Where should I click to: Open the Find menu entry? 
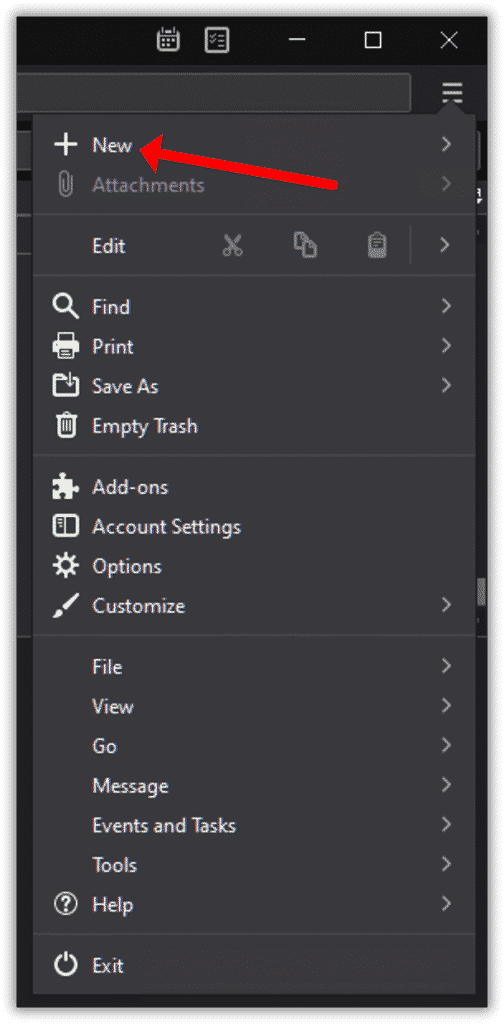(x=254, y=306)
